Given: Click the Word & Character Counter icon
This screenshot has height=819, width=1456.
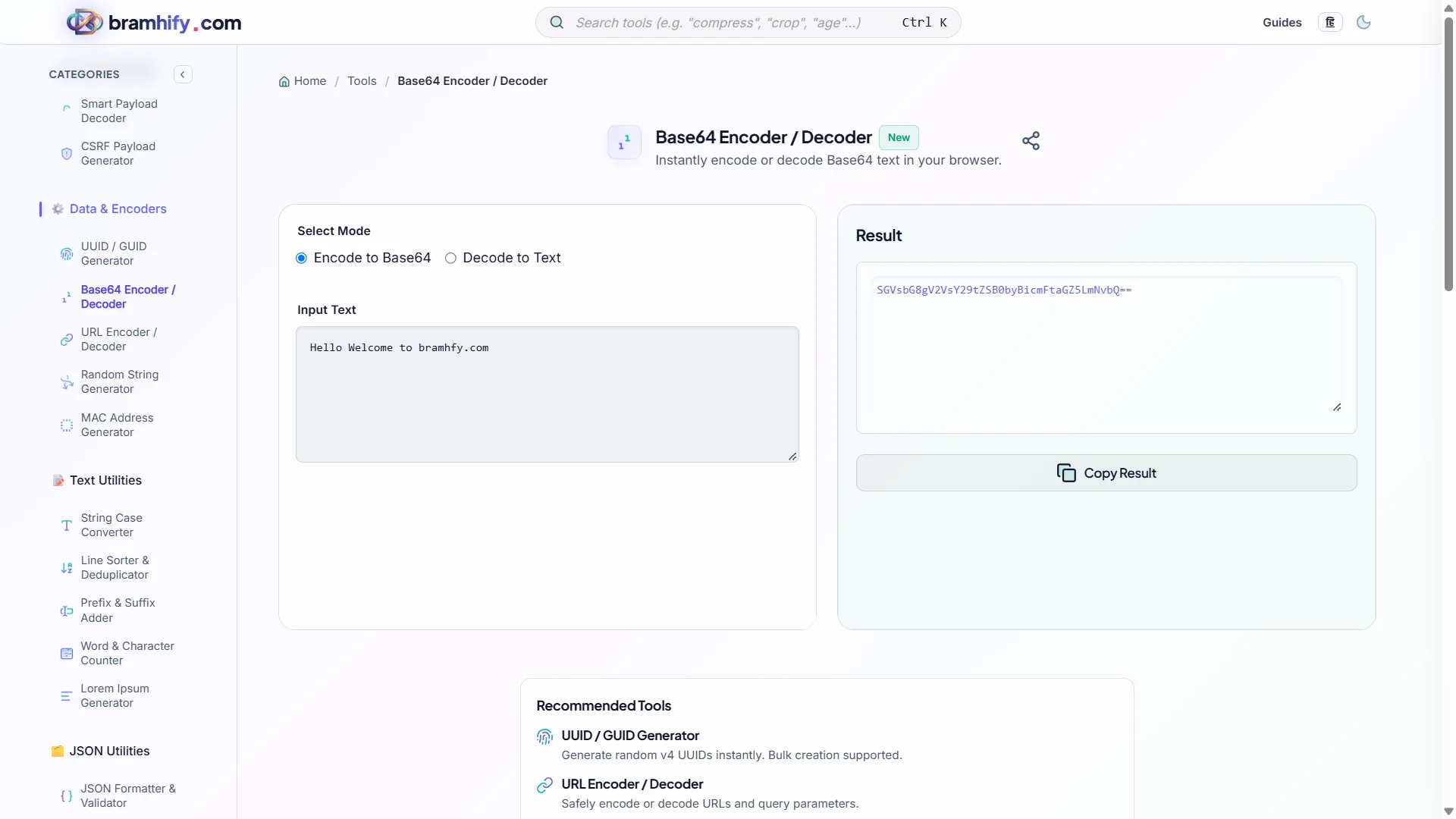Looking at the screenshot, I should [x=67, y=654].
